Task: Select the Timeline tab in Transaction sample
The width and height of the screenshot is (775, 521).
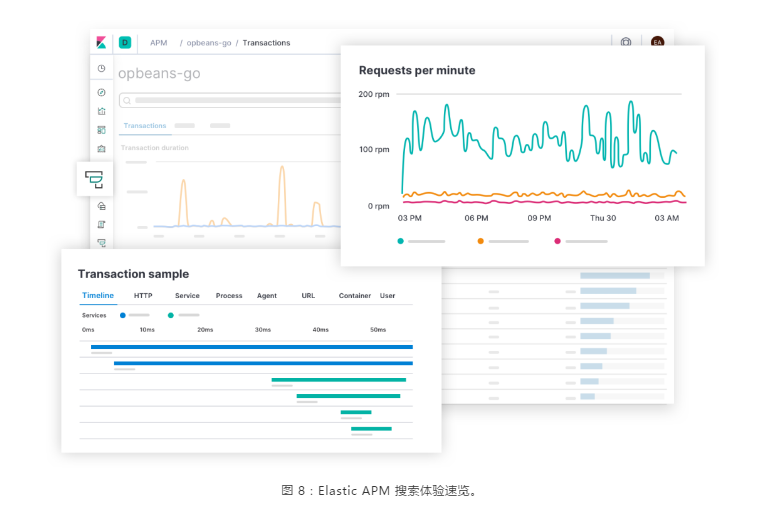Action: coord(98,295)
